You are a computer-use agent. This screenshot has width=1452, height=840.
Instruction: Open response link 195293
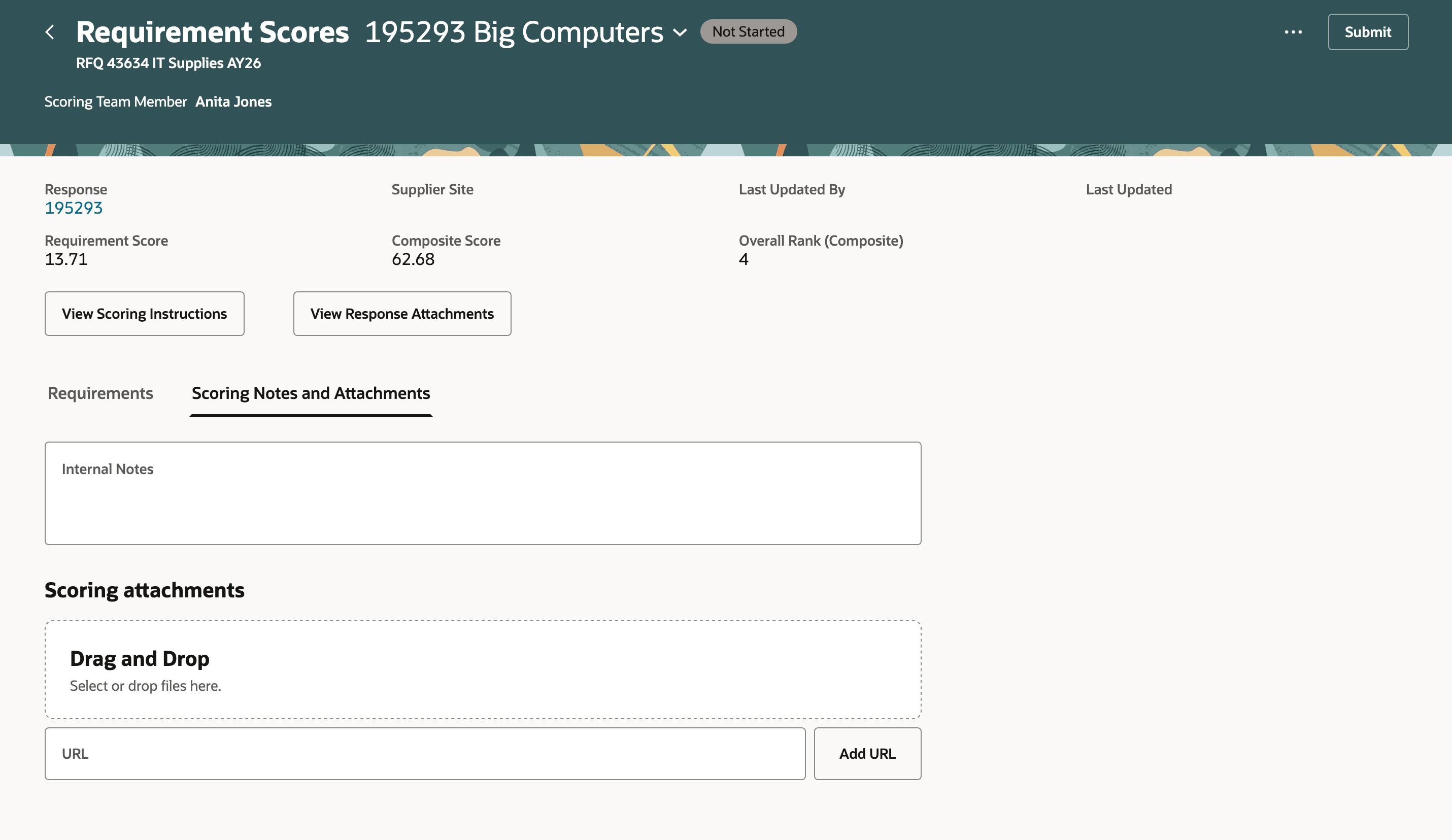click(x=74, y=208)
